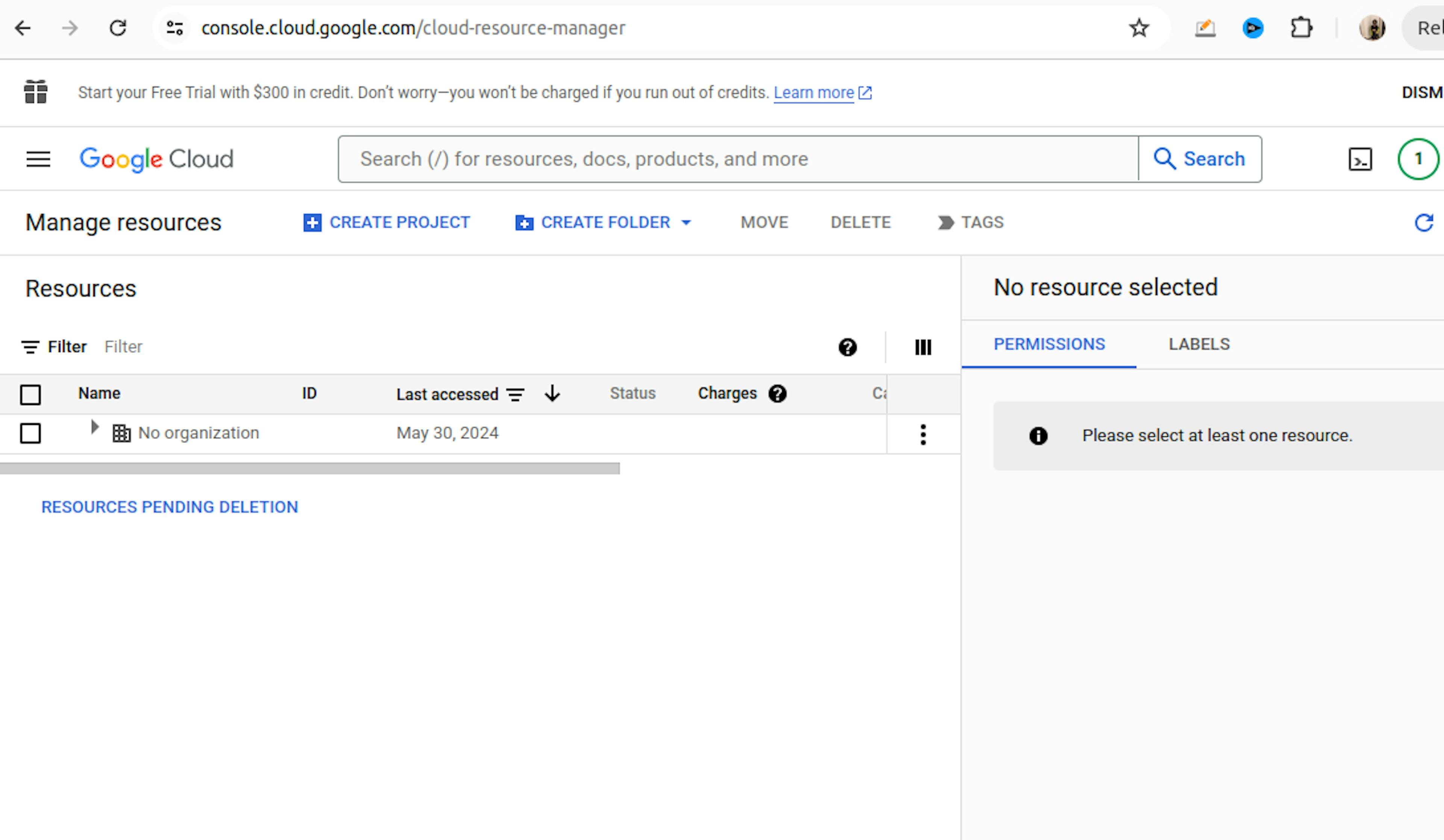Click Create Project button

pyautogui.click(x=387, y=222)
